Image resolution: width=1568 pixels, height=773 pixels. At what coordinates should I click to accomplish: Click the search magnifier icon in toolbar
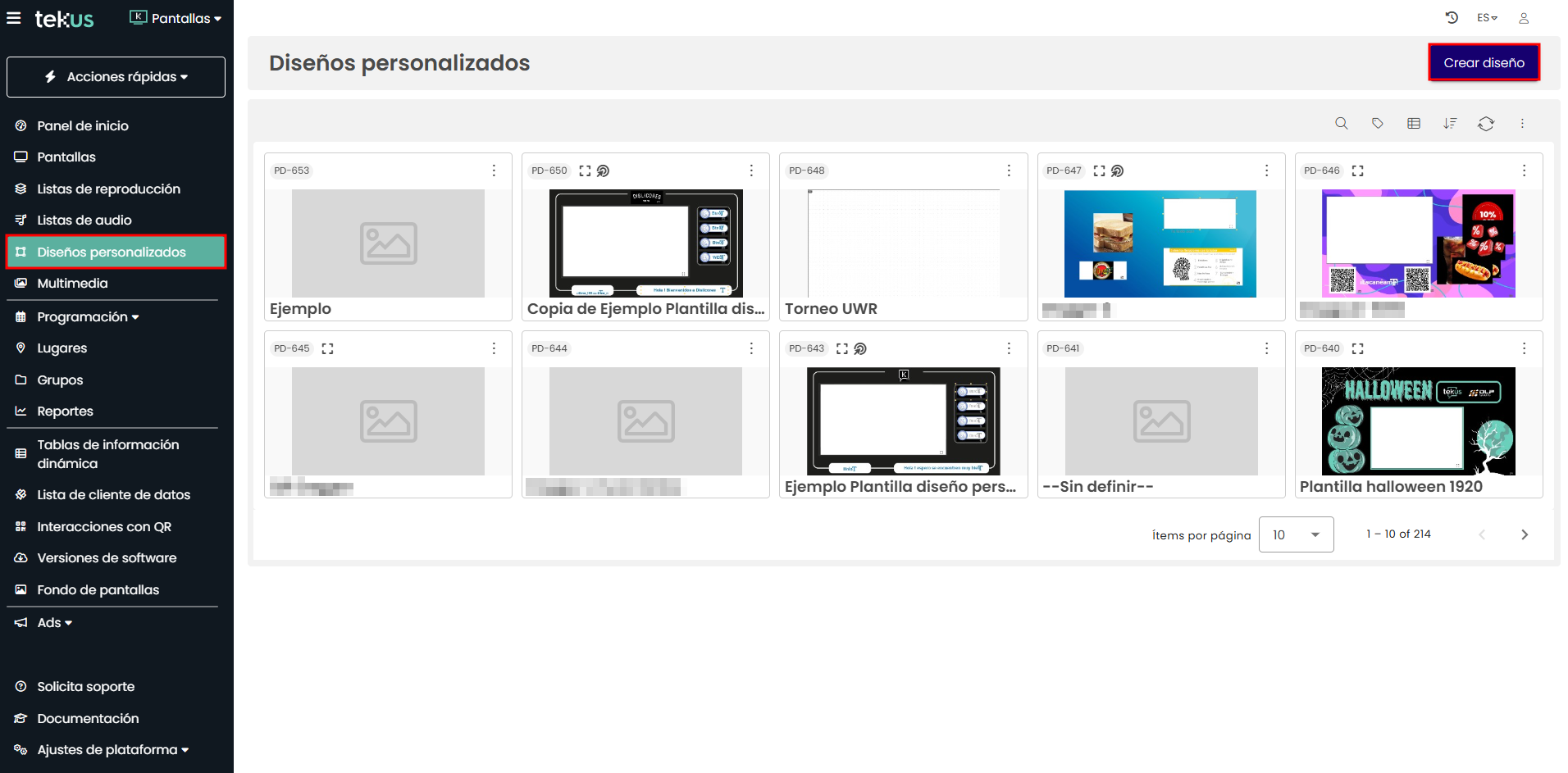click(x=1341, y=123)
